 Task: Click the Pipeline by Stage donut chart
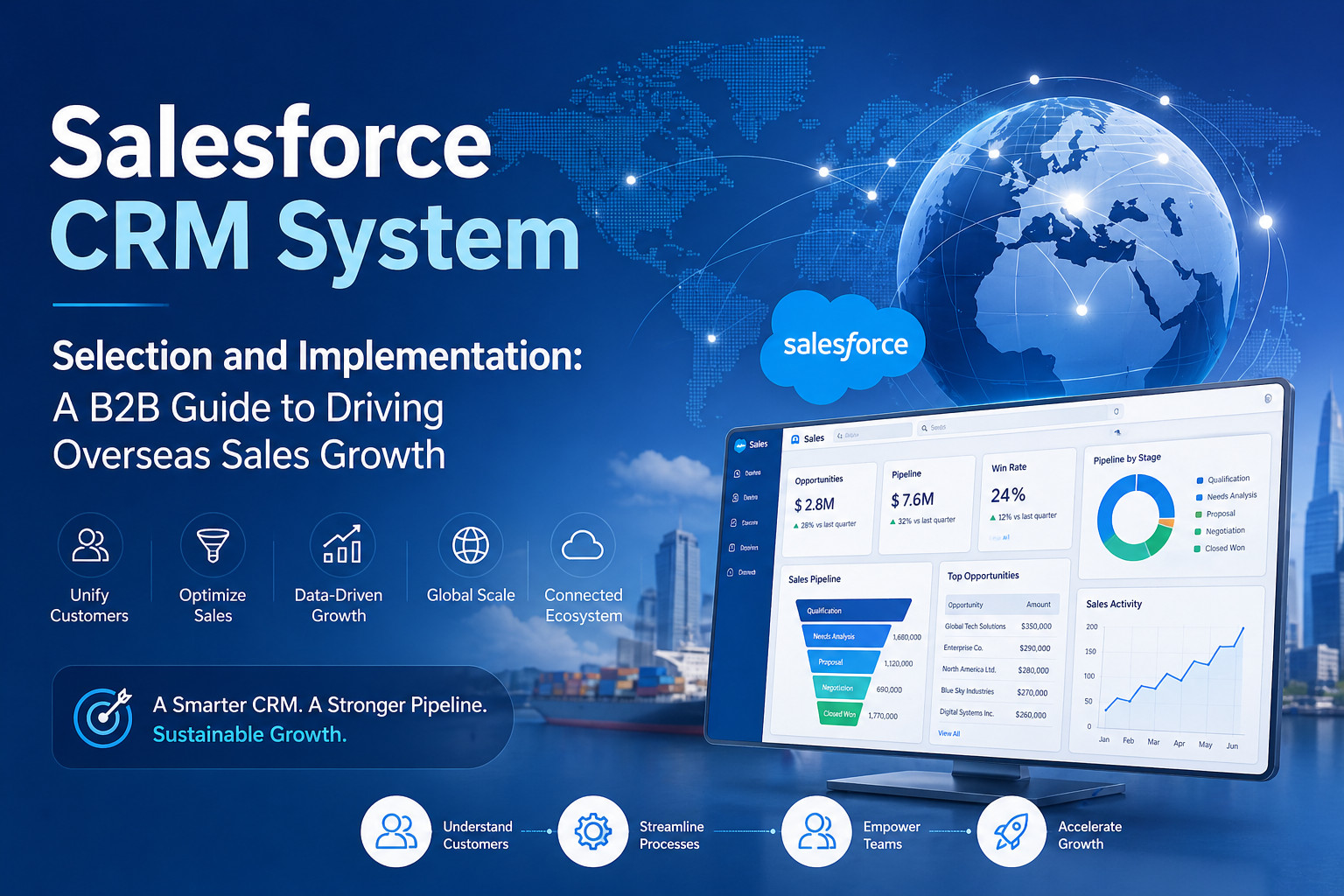(1136, 517)
